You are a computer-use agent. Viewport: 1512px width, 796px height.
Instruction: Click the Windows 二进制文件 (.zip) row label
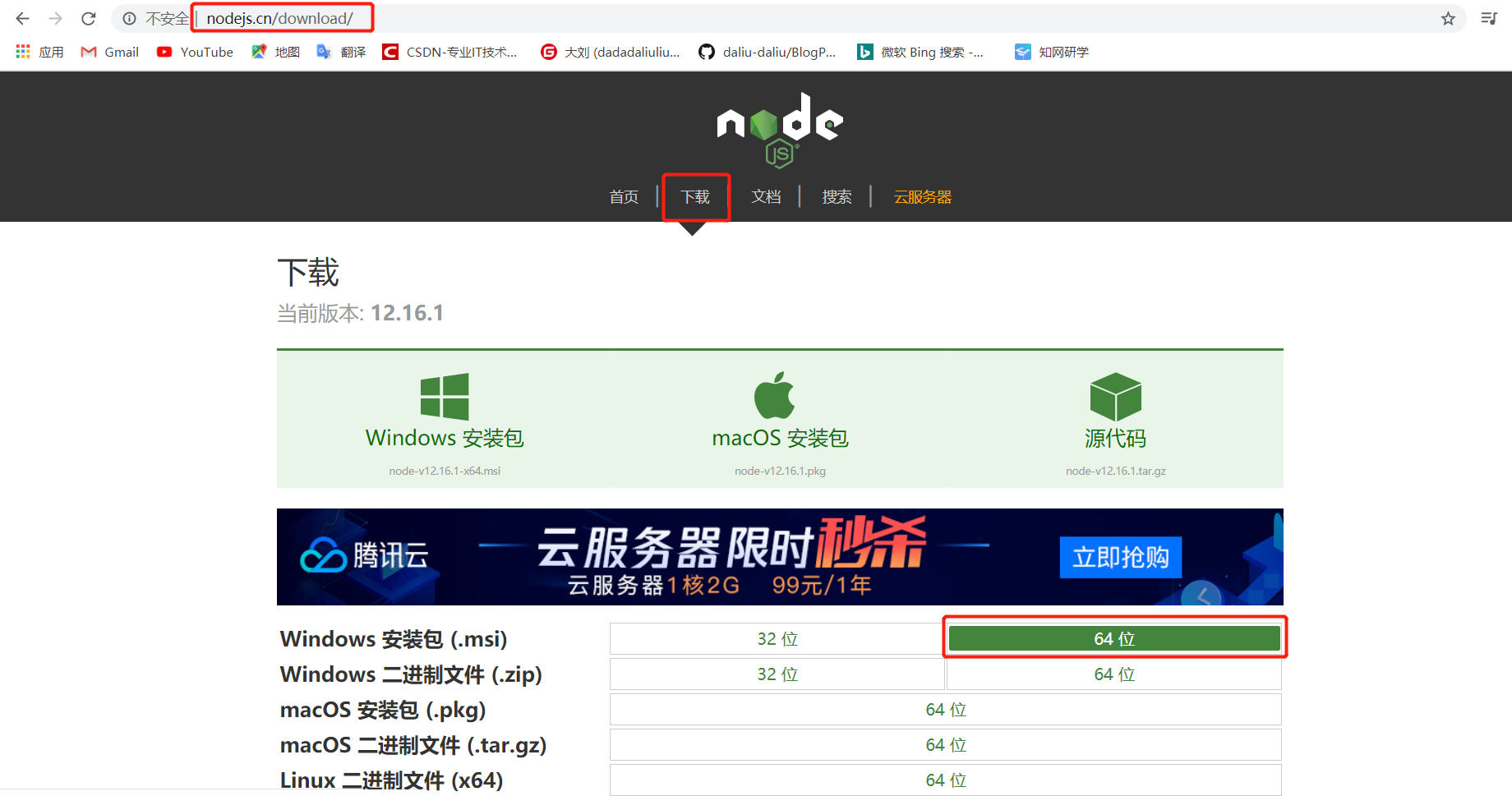411,674
